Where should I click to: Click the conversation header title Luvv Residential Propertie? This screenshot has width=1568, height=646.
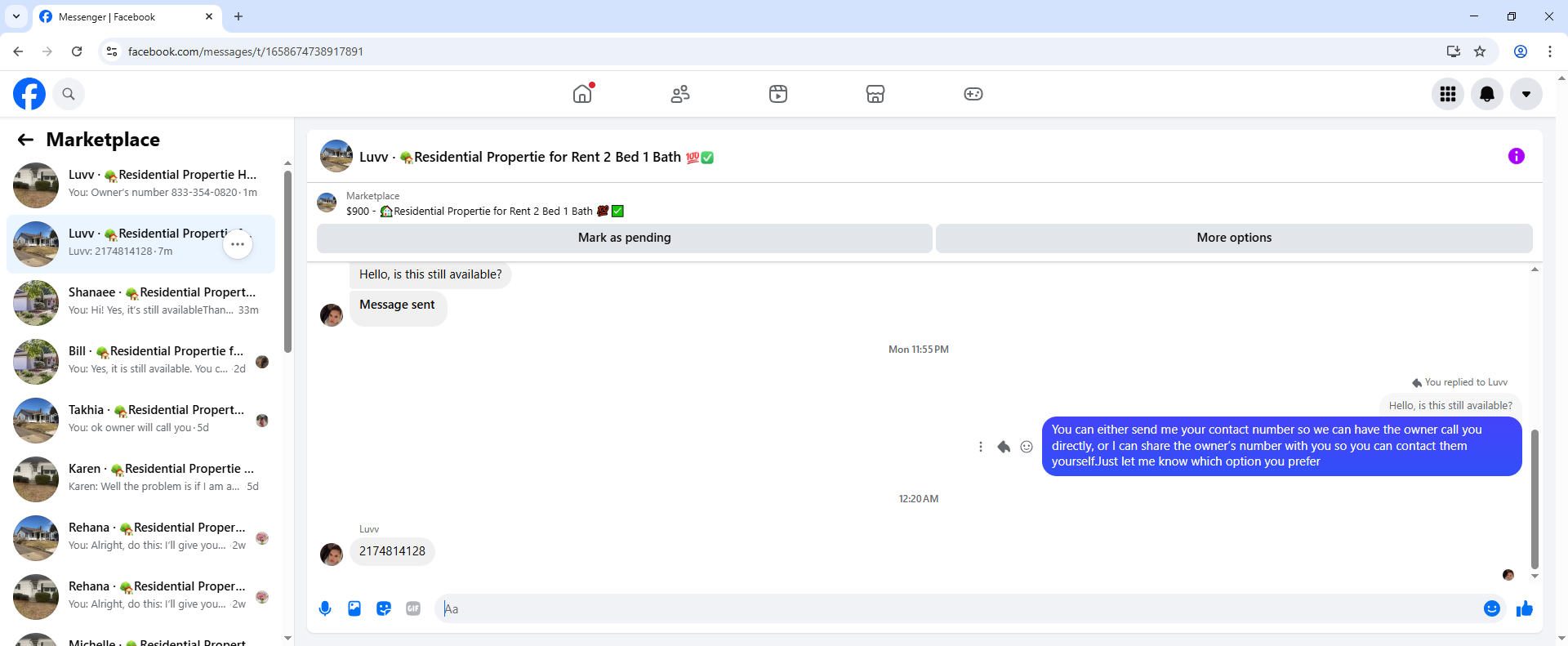537,157
